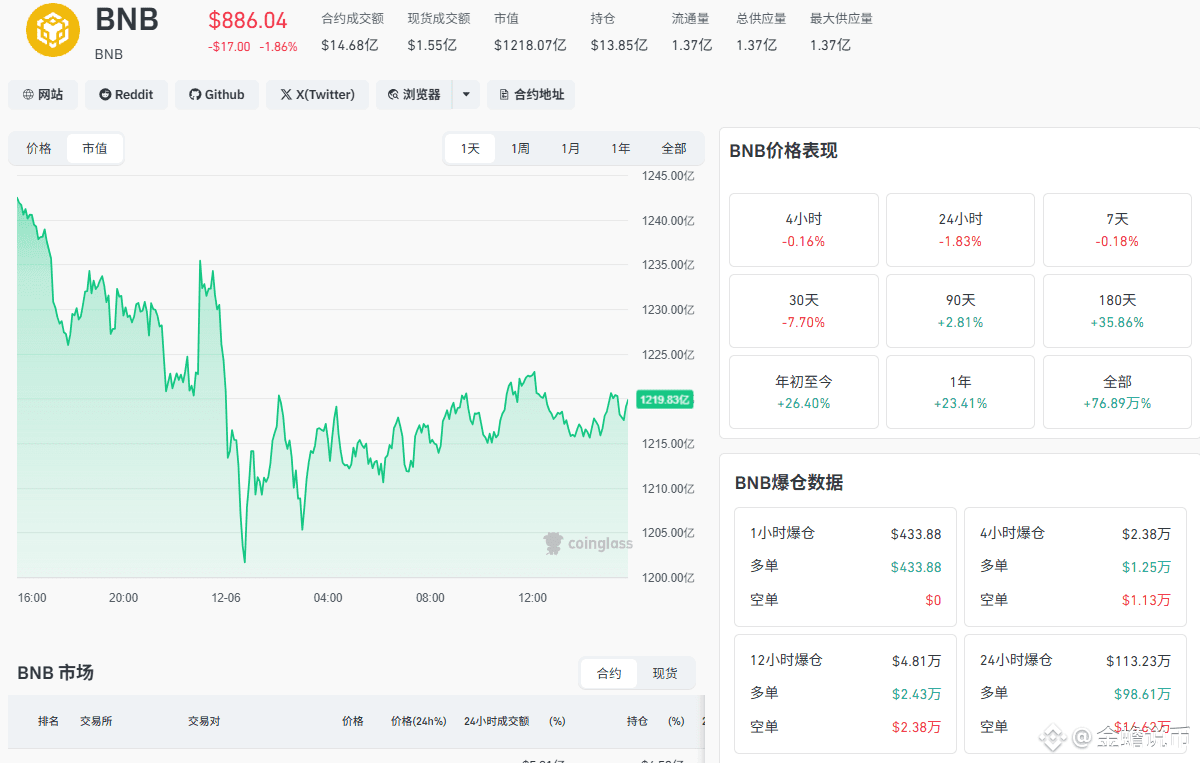This screenshot has height=763, width=1200.
Task: Click the 4小时 空单 $1.13万 value
Action: point(1146,600)
